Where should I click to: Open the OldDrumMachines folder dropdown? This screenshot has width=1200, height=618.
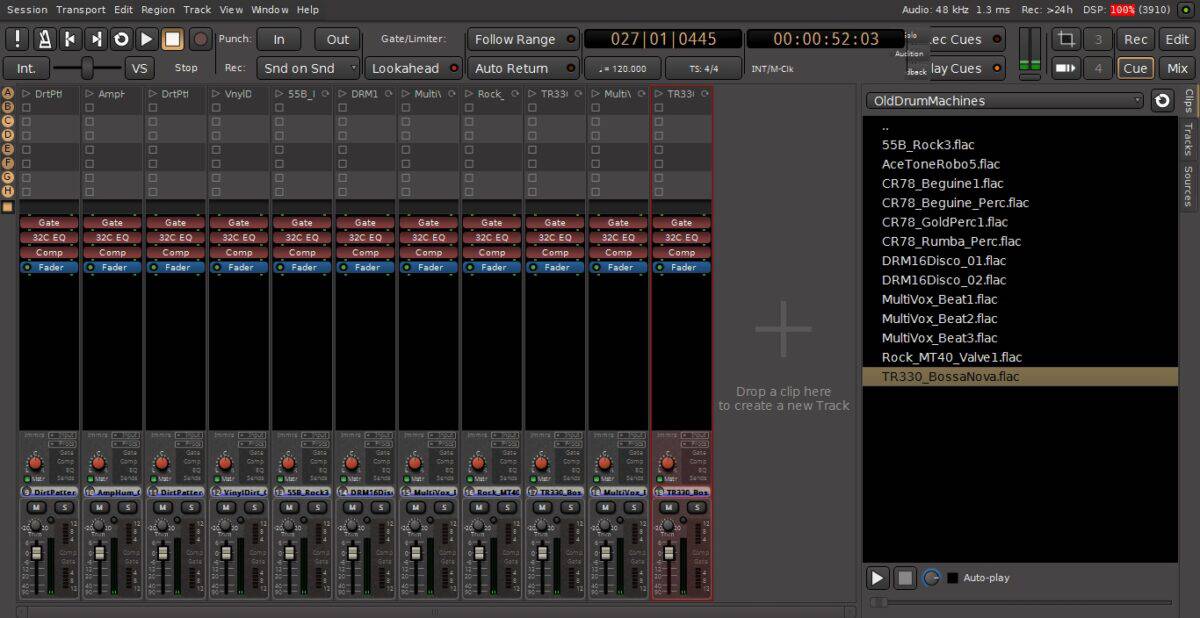click(1005, 101)
